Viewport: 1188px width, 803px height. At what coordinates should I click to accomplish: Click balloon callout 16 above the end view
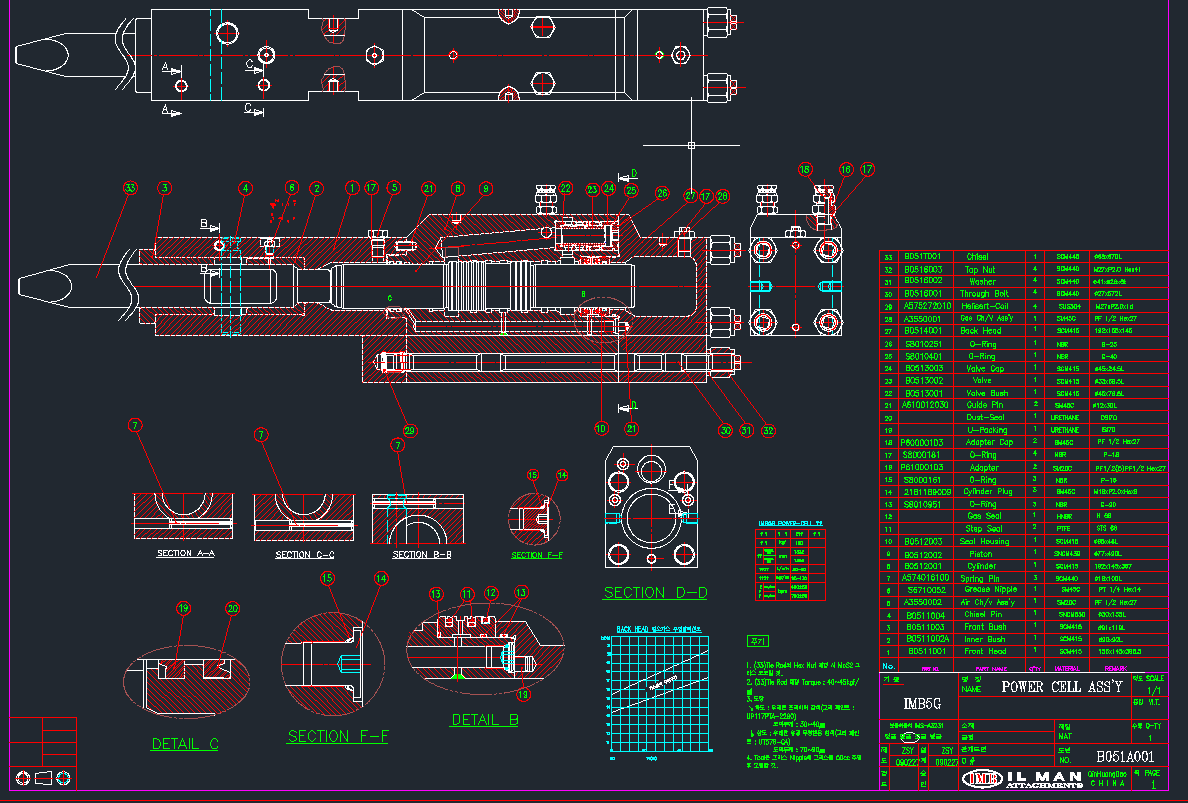point(846,170)
